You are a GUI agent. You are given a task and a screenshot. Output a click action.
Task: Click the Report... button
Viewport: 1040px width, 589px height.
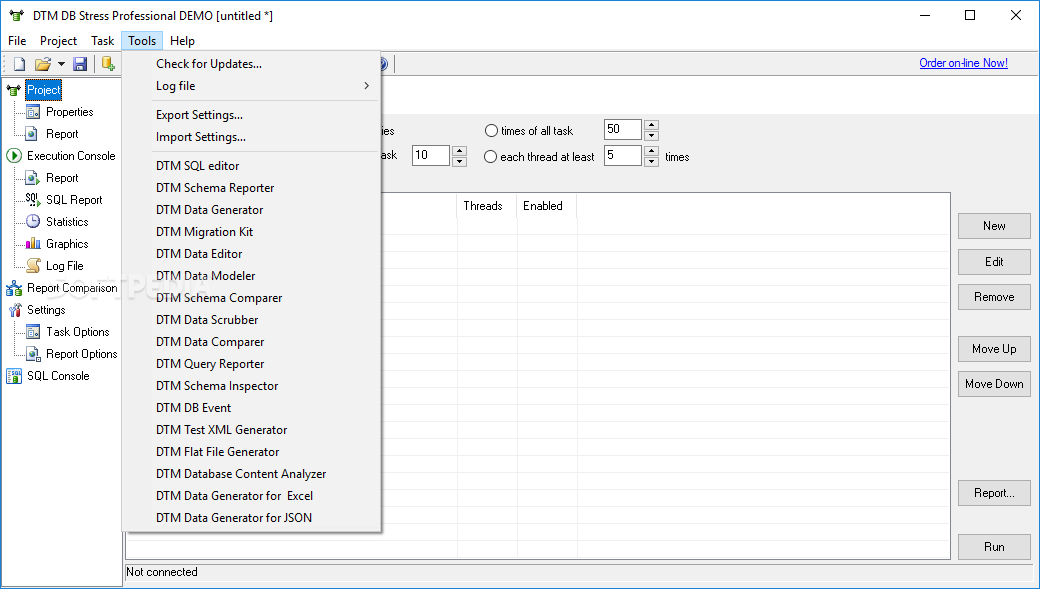(x=994, y=493)
